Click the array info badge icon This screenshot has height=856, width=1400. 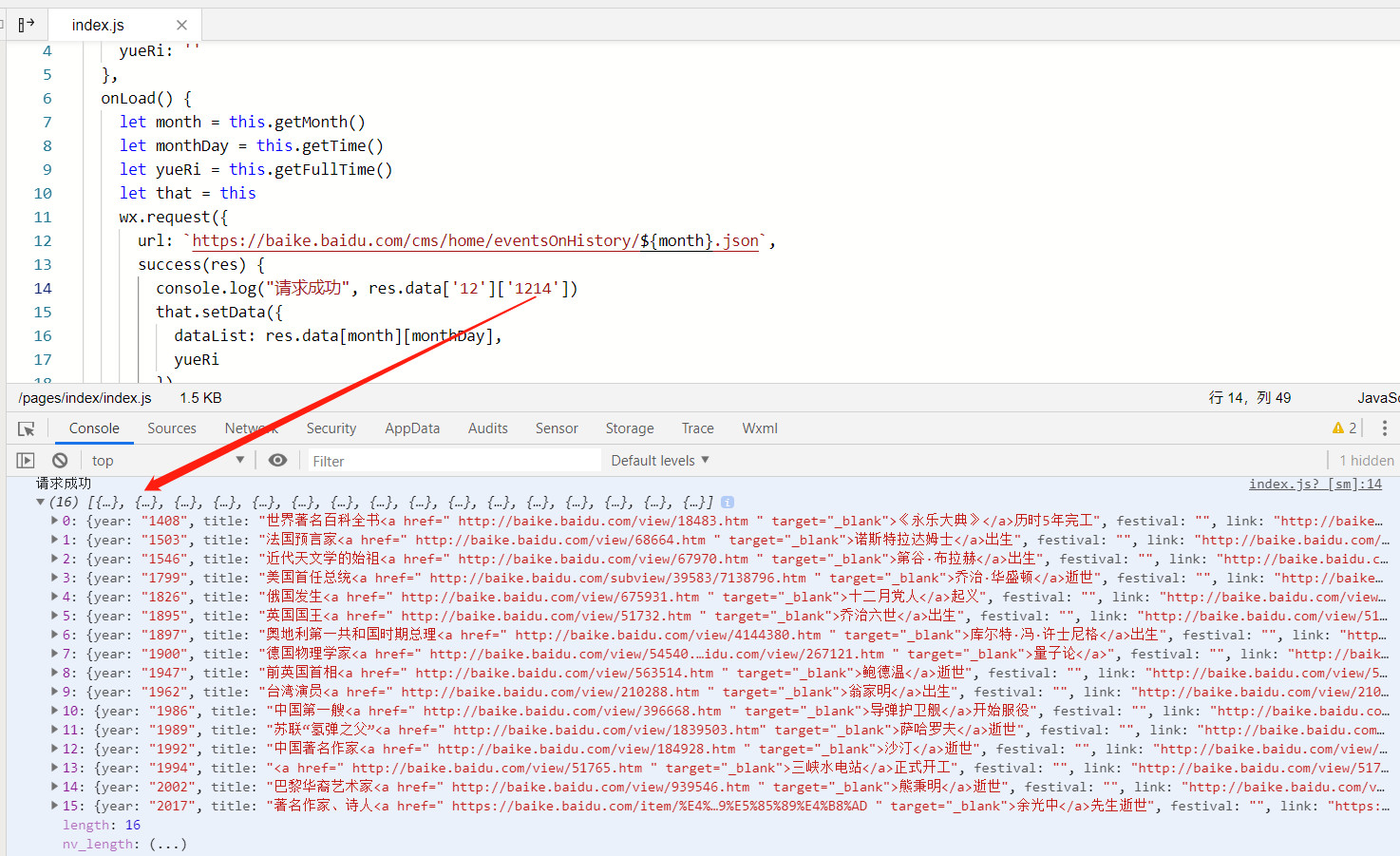pos(728,502)
